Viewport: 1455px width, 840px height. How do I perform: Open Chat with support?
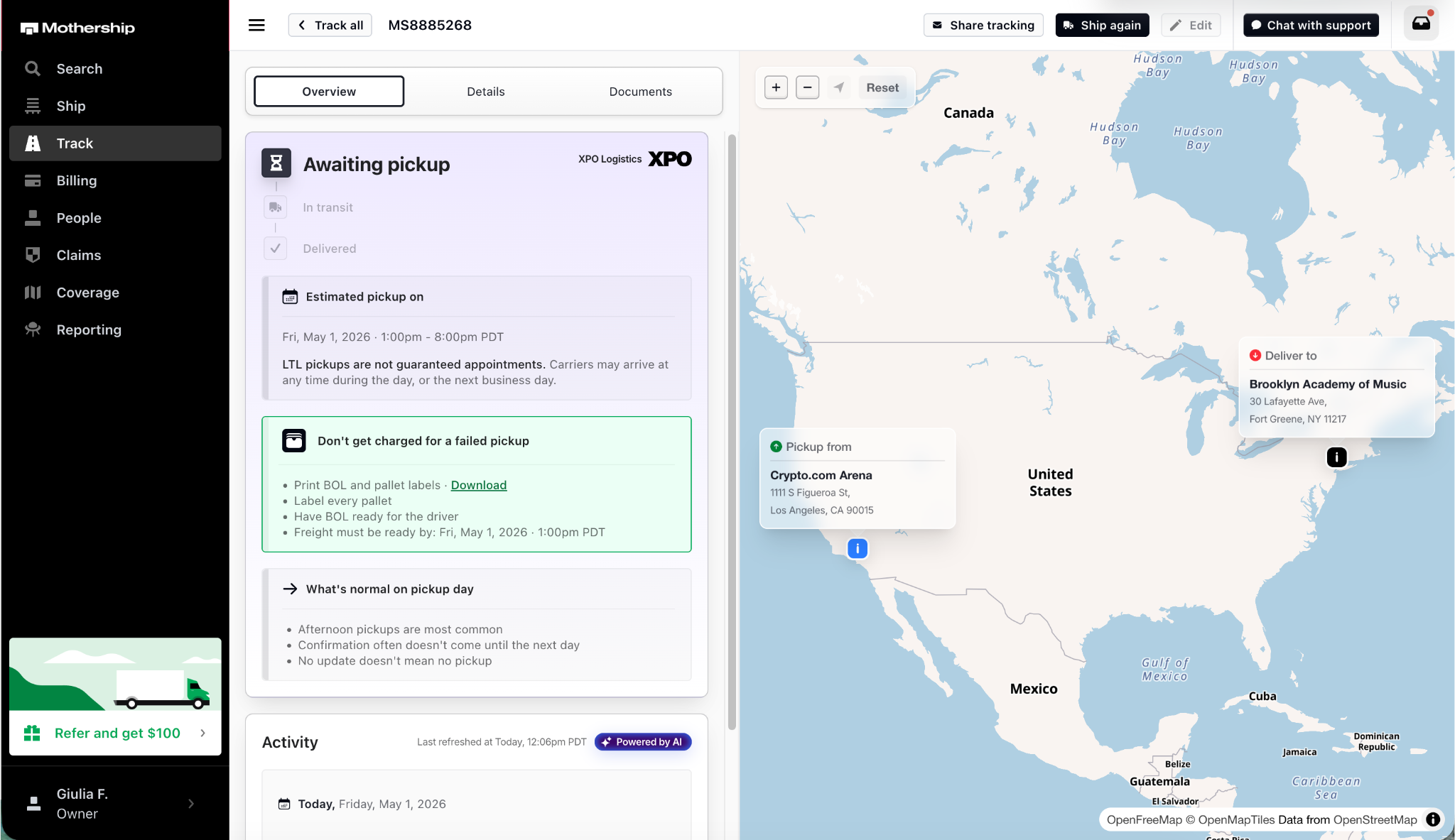(x=1311, y=26)
